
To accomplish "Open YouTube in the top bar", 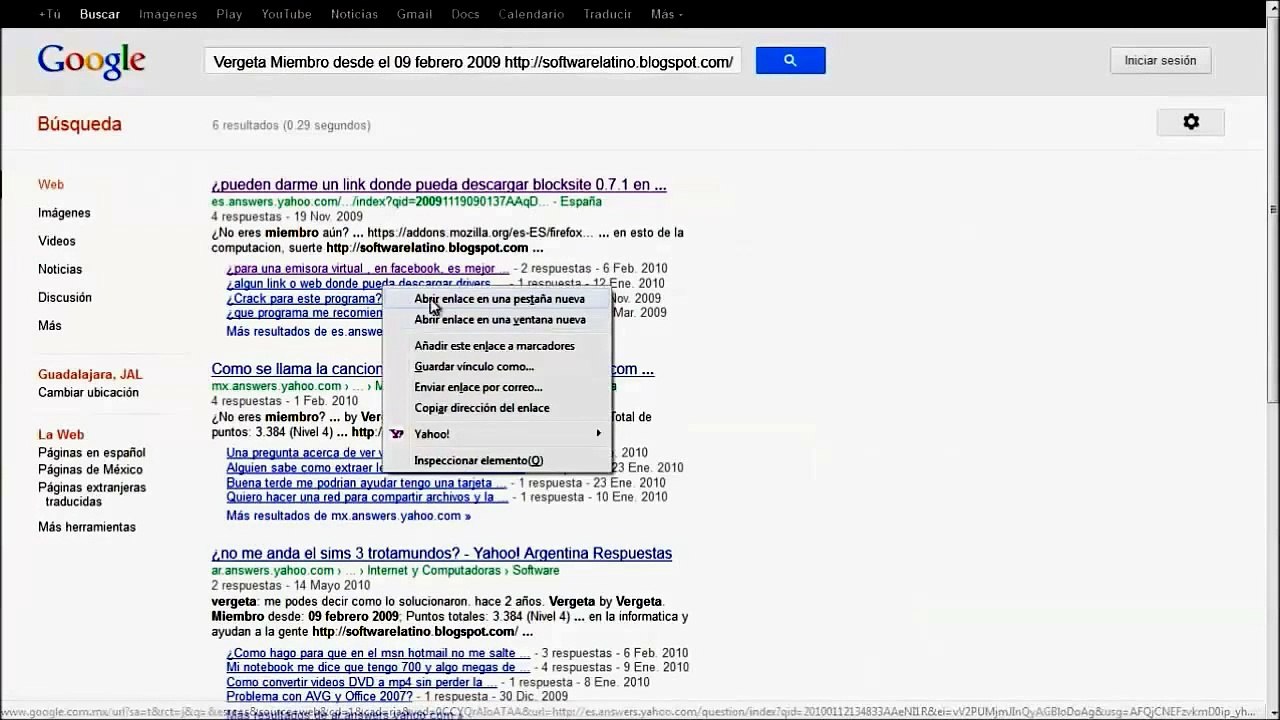I will tap(286, 14).
